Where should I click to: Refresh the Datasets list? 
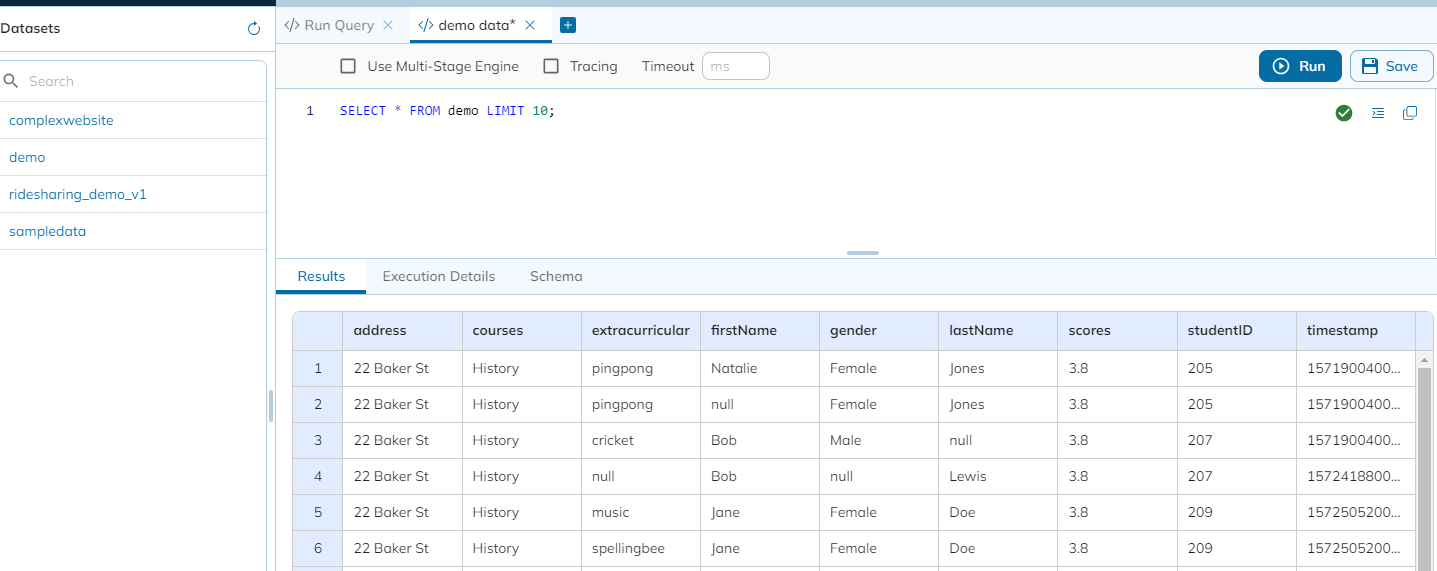click(x=254, y=29)
